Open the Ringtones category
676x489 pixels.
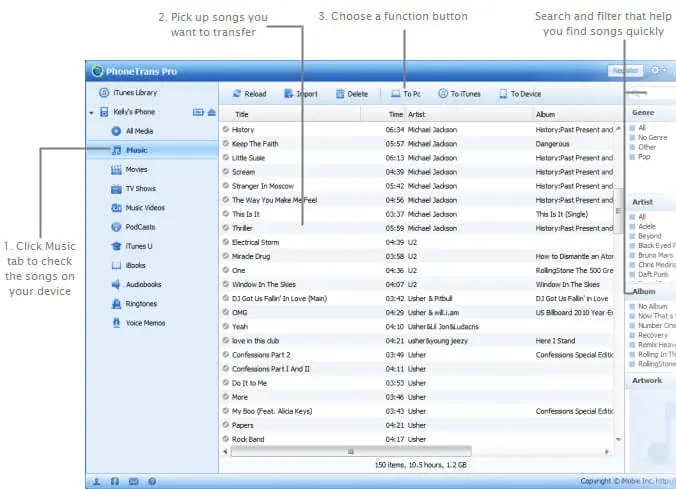pos(134,304)
